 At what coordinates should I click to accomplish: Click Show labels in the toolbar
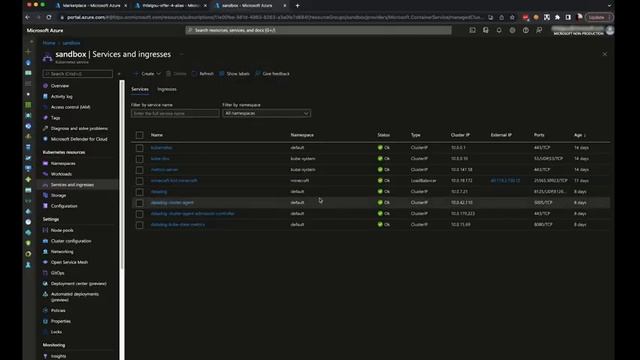coord(234,73)
